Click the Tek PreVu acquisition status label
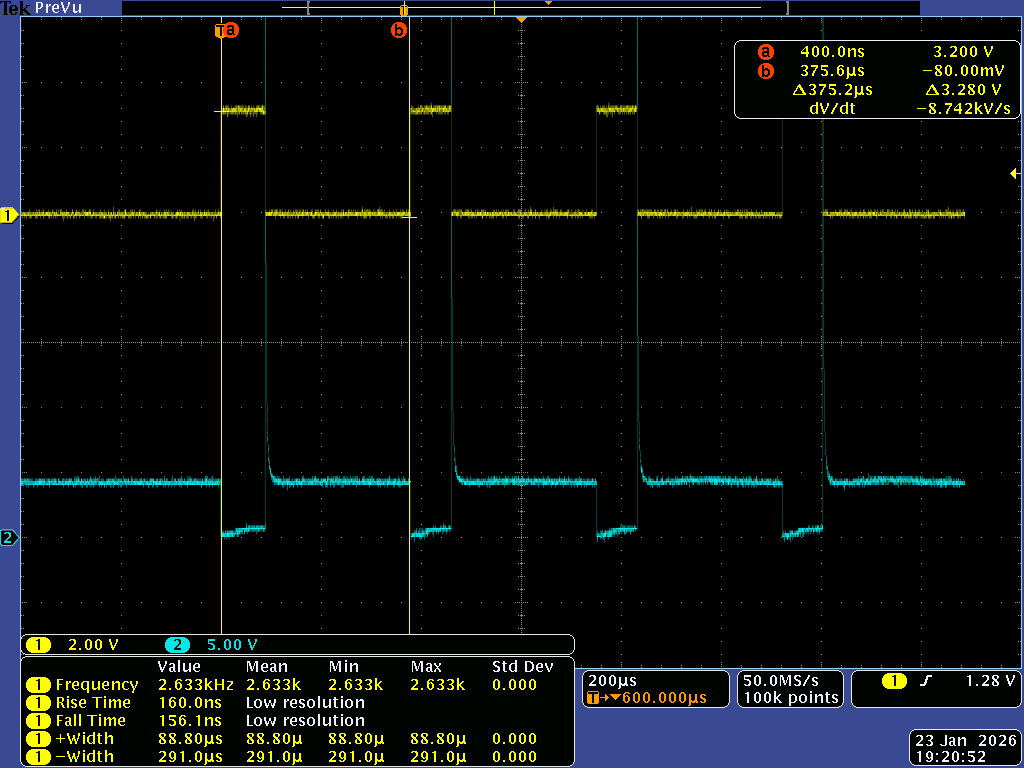Viewport: 1024px width, 768px height. point(43,8)
